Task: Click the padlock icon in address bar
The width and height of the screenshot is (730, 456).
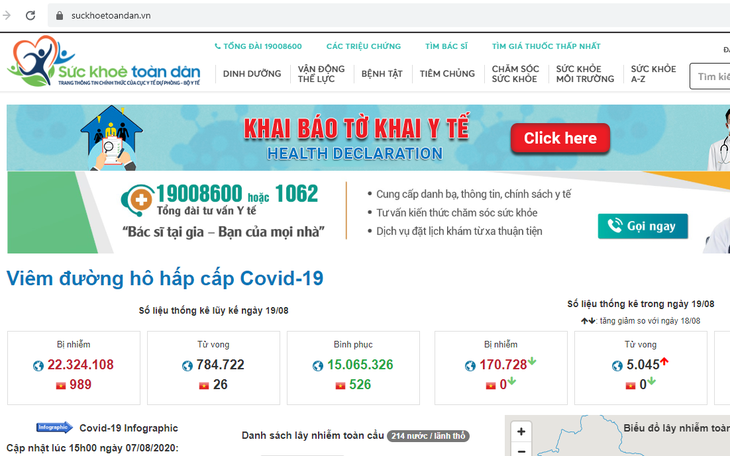Action: (59, 15)
